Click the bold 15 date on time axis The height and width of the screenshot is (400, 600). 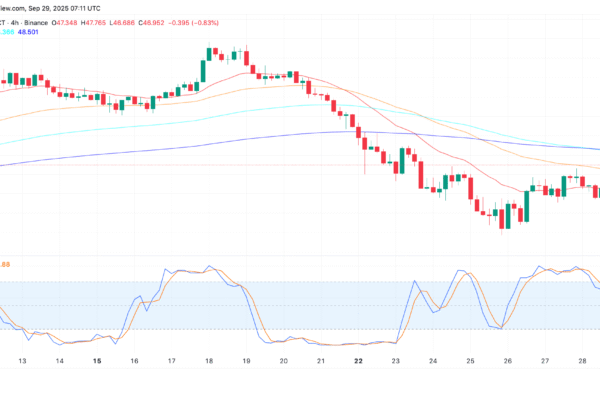coord(96,360)
